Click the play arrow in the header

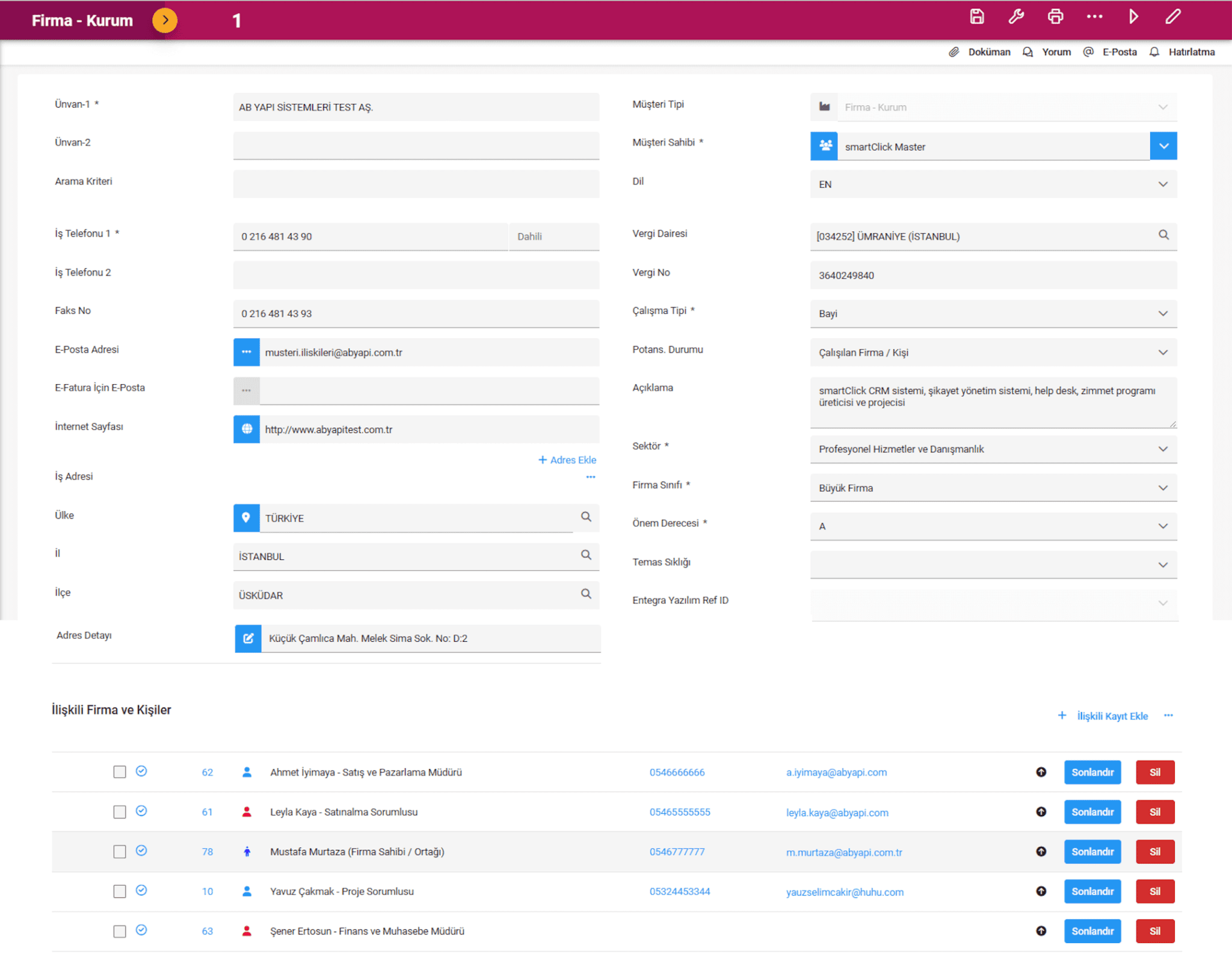click(x=1133, y=16)
